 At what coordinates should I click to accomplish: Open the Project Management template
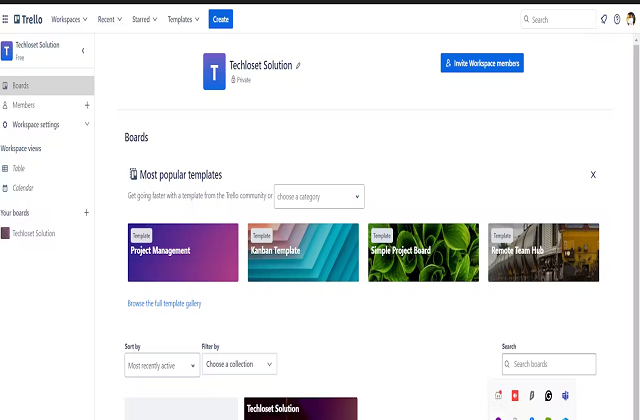(x=183, y=252)
